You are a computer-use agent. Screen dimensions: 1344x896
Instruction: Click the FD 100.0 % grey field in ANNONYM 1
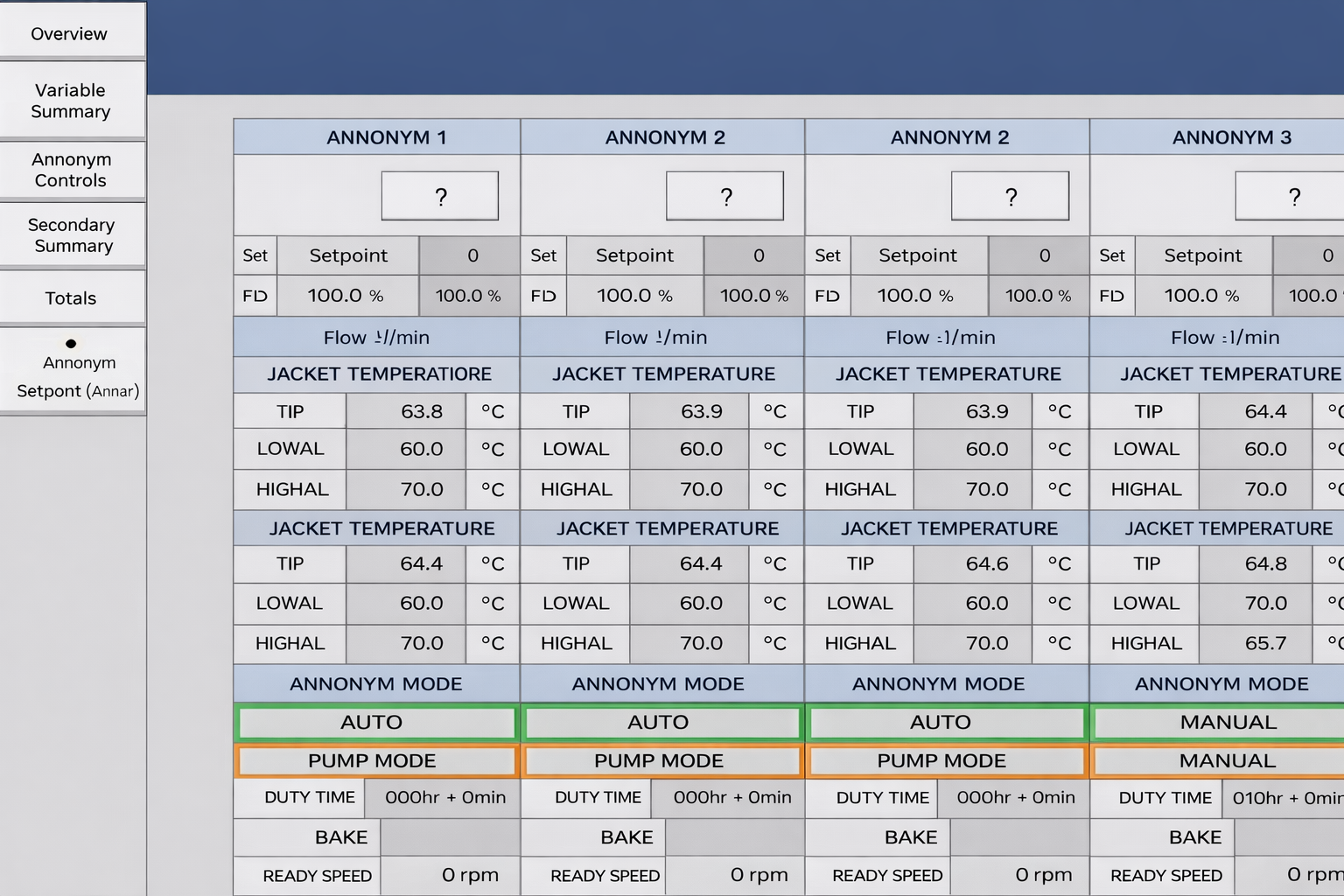[470, 296]
